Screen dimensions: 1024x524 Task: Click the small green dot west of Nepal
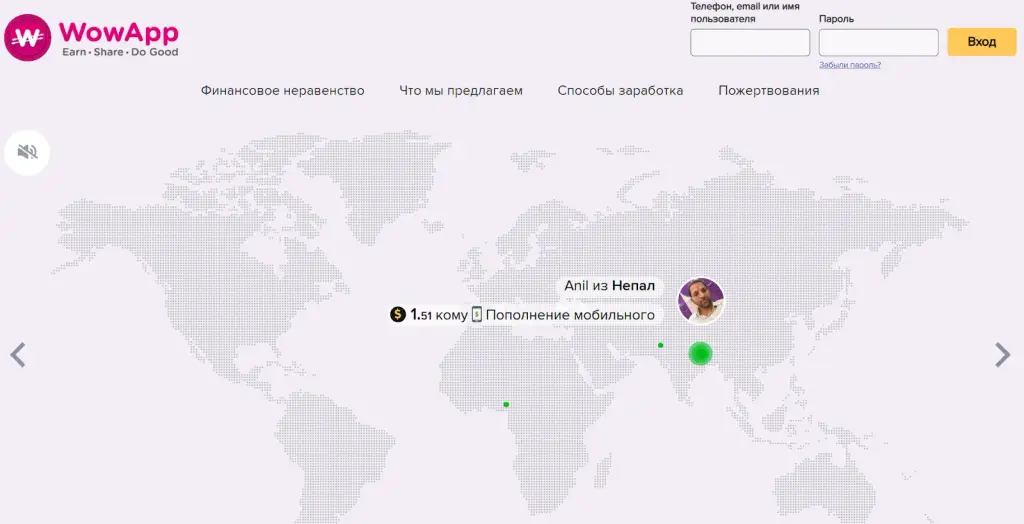(x=661, y=345)
